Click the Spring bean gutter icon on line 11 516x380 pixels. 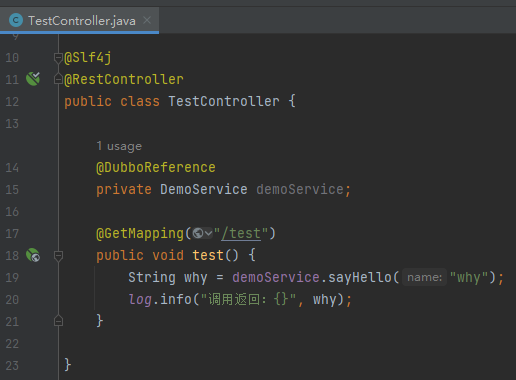click(33, 79)
